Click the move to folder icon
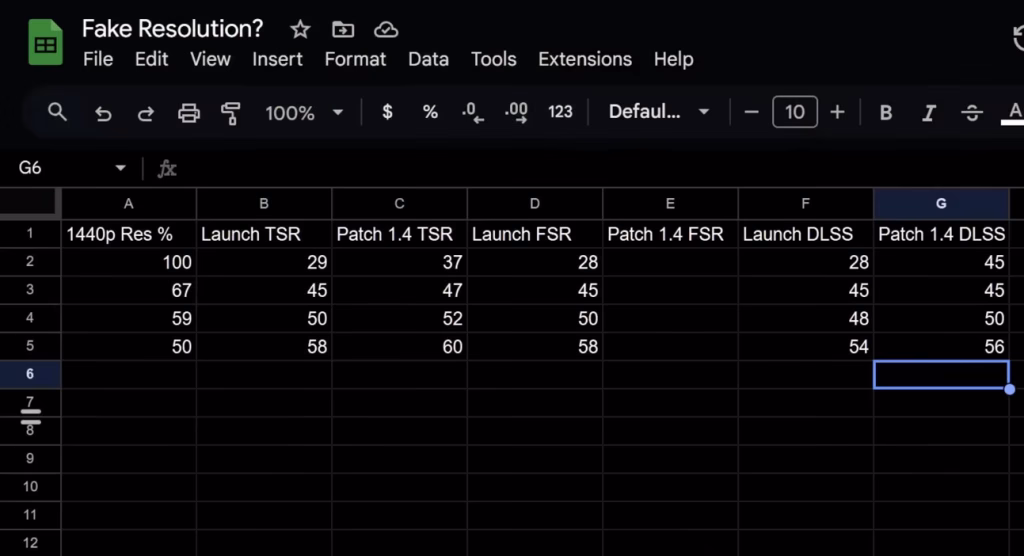Screen dimensions: 1024x556 343,29
